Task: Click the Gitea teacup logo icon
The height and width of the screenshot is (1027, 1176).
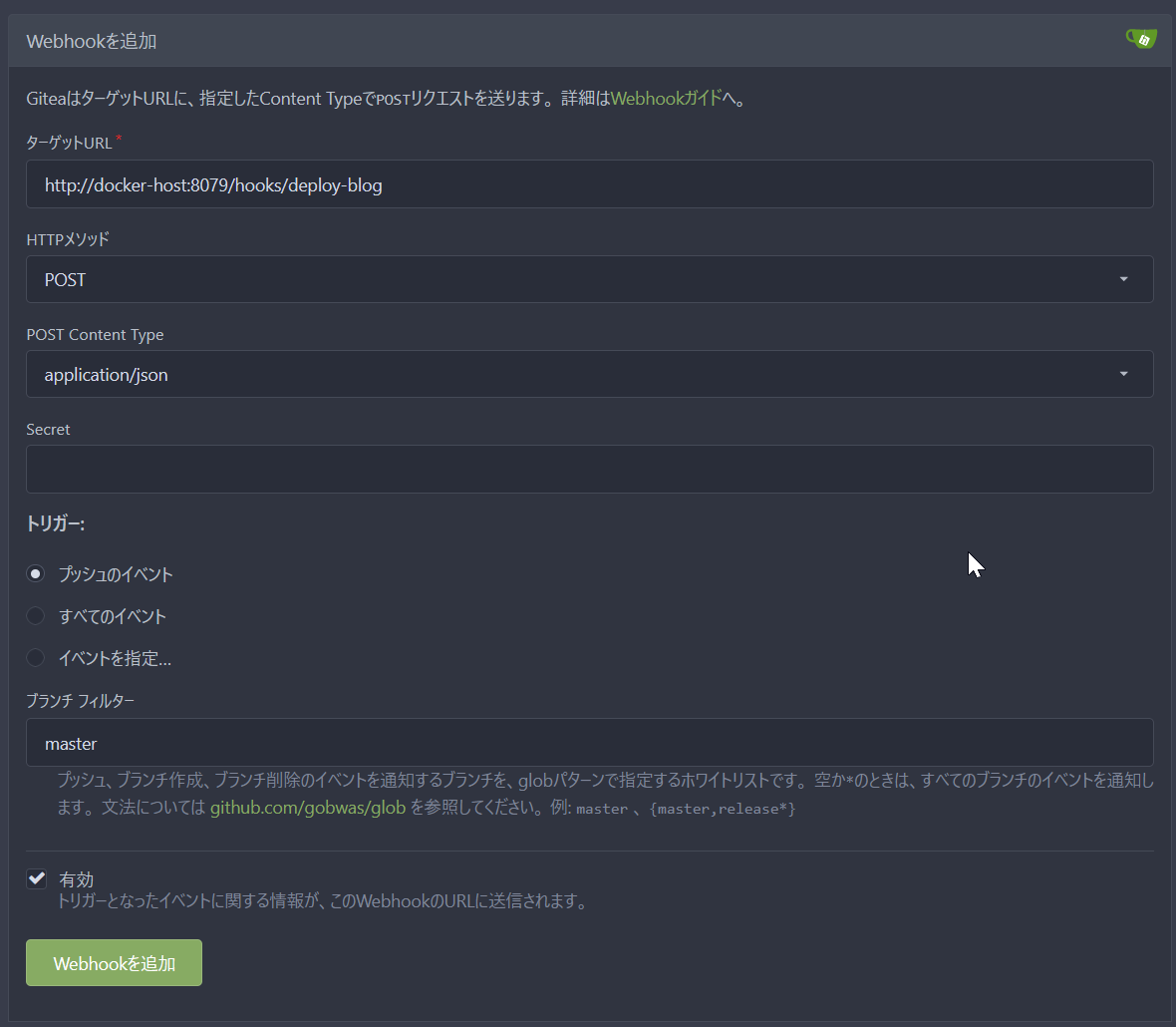Action: tap(1141, 39)
